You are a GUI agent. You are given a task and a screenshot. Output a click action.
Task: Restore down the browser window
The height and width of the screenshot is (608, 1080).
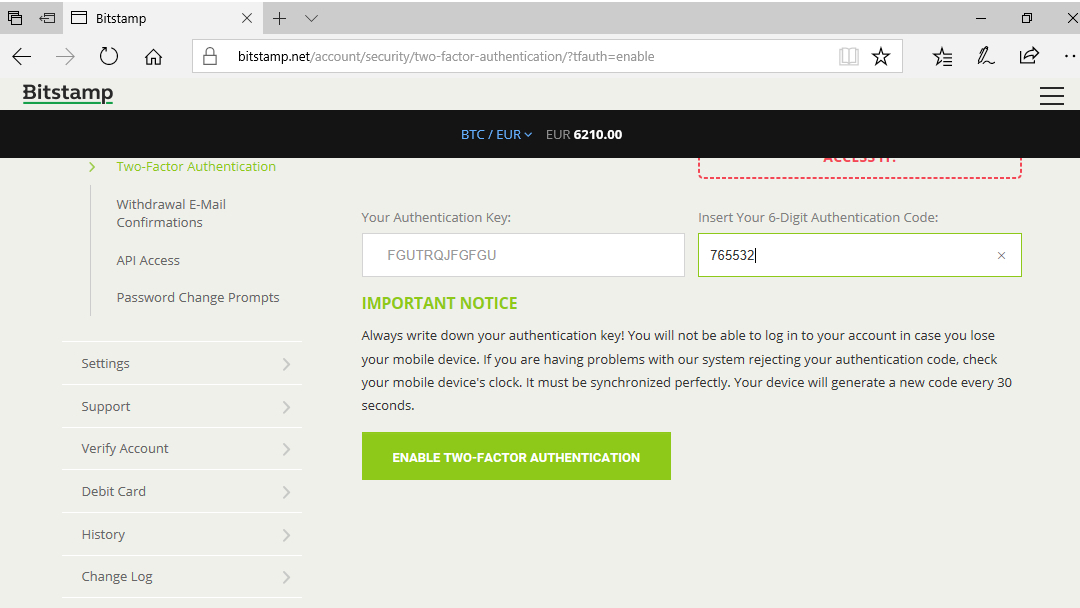(1027, 19)
